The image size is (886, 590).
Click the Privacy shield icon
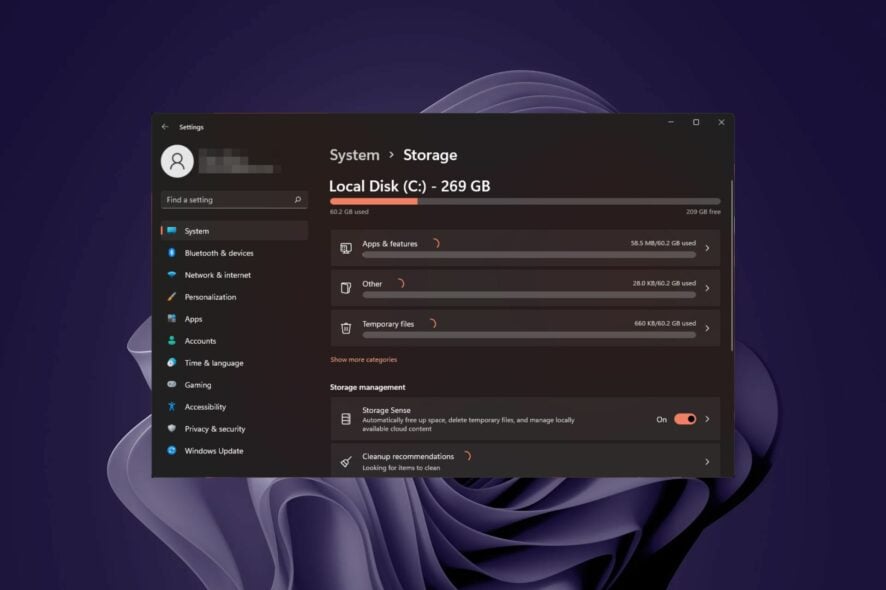point(172,428)
